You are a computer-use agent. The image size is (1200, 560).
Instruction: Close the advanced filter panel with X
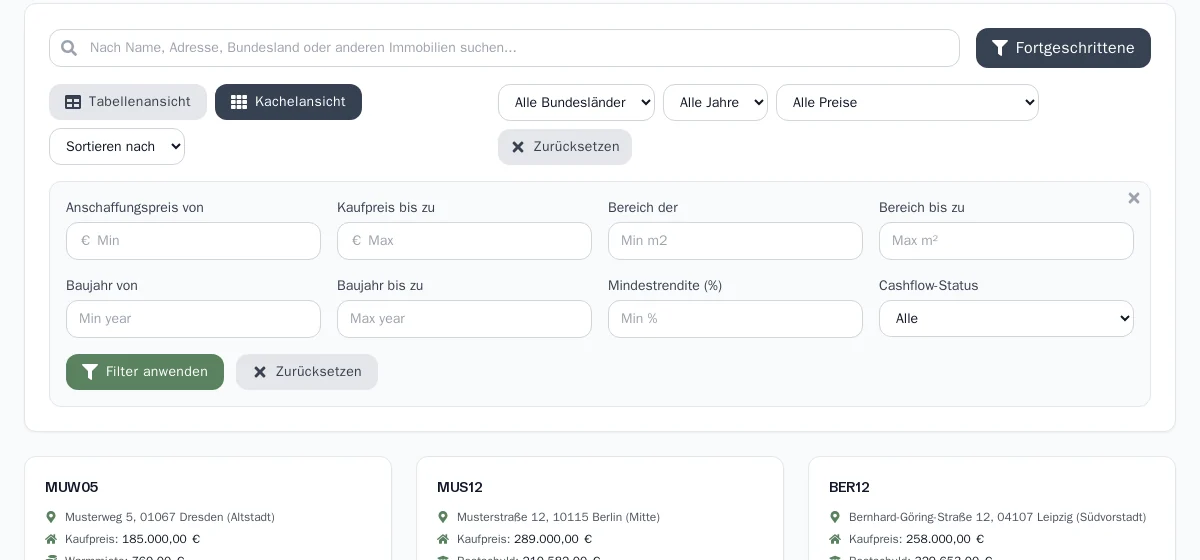tap(1134, 198)
